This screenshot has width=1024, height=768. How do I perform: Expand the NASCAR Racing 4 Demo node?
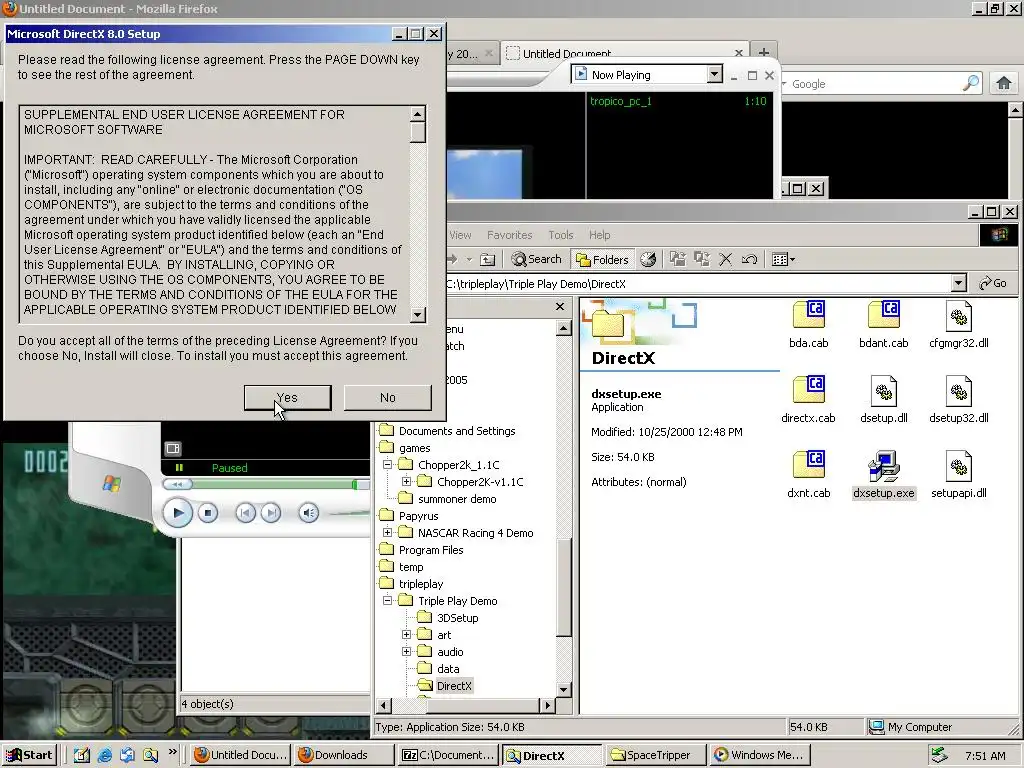[387, 532]
